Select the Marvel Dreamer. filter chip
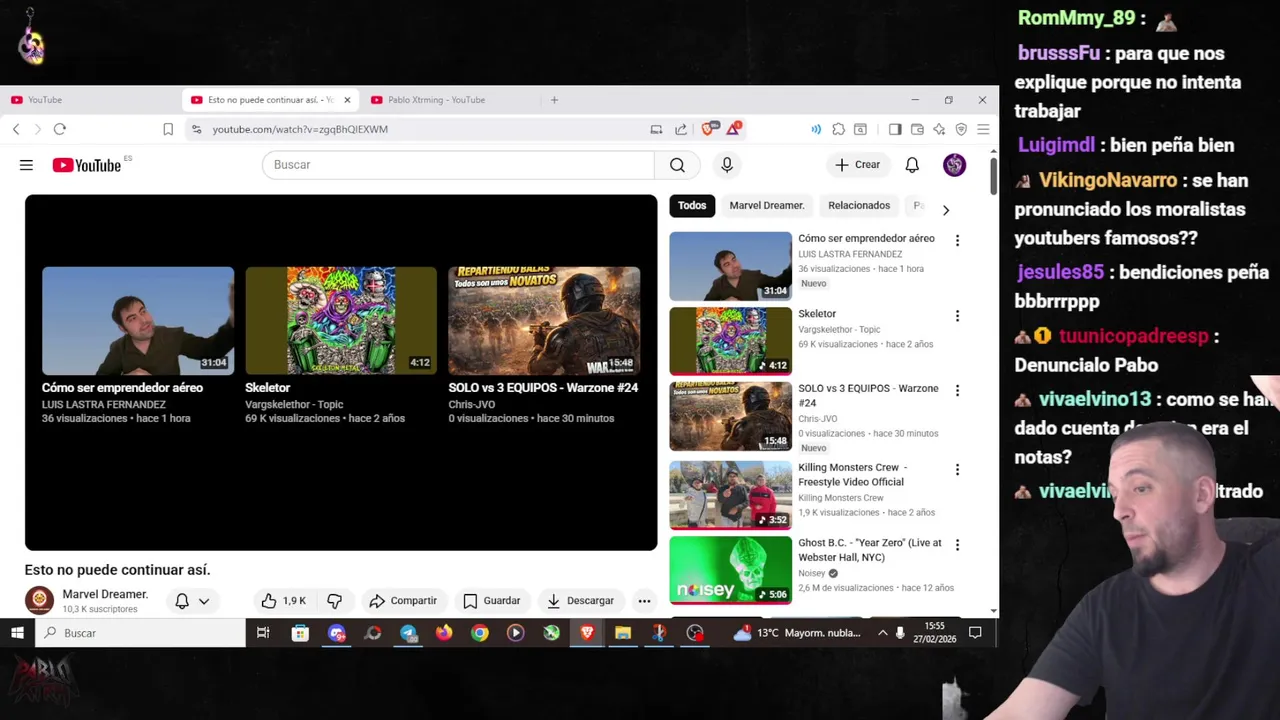1280x720 pixels. click(x=767, y=205)
